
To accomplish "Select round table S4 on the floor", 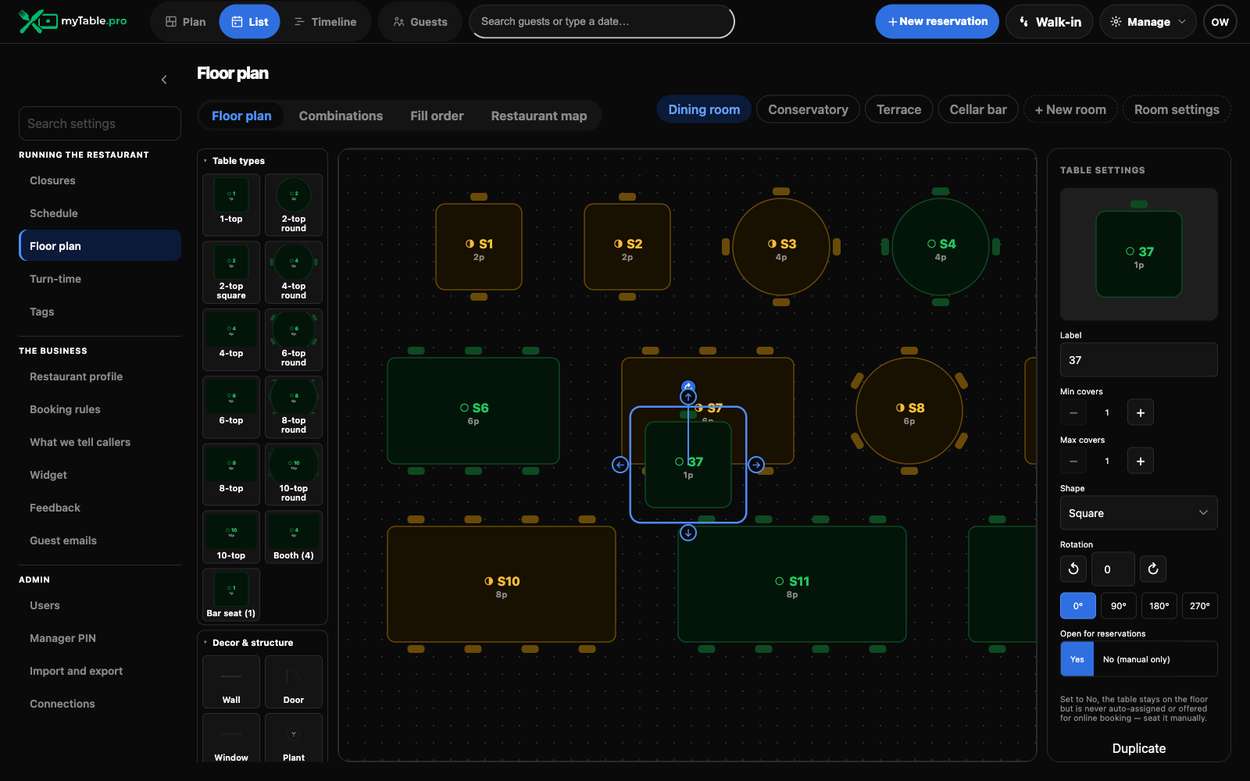I will pos(941,246).
